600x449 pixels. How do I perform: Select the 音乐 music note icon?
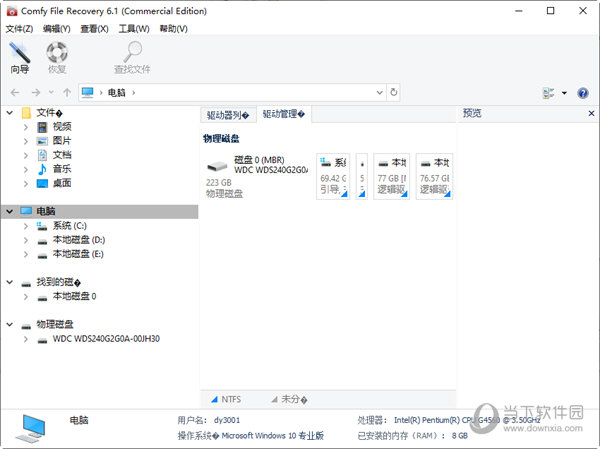[42, 169]
